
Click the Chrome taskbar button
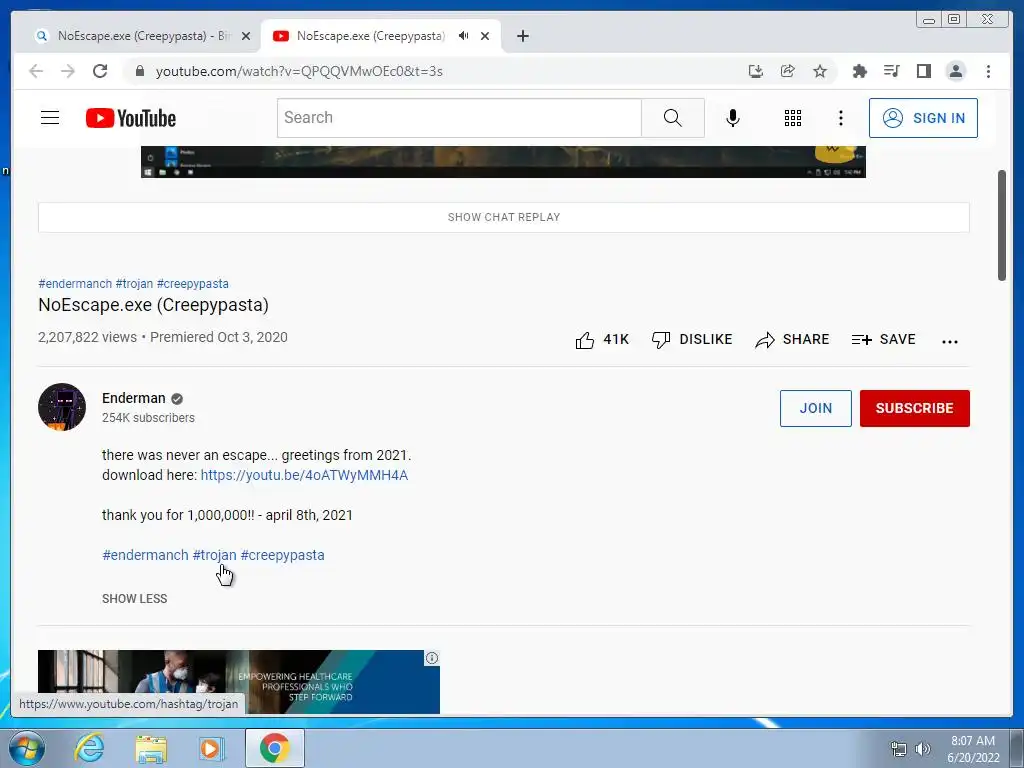(275, 748)
